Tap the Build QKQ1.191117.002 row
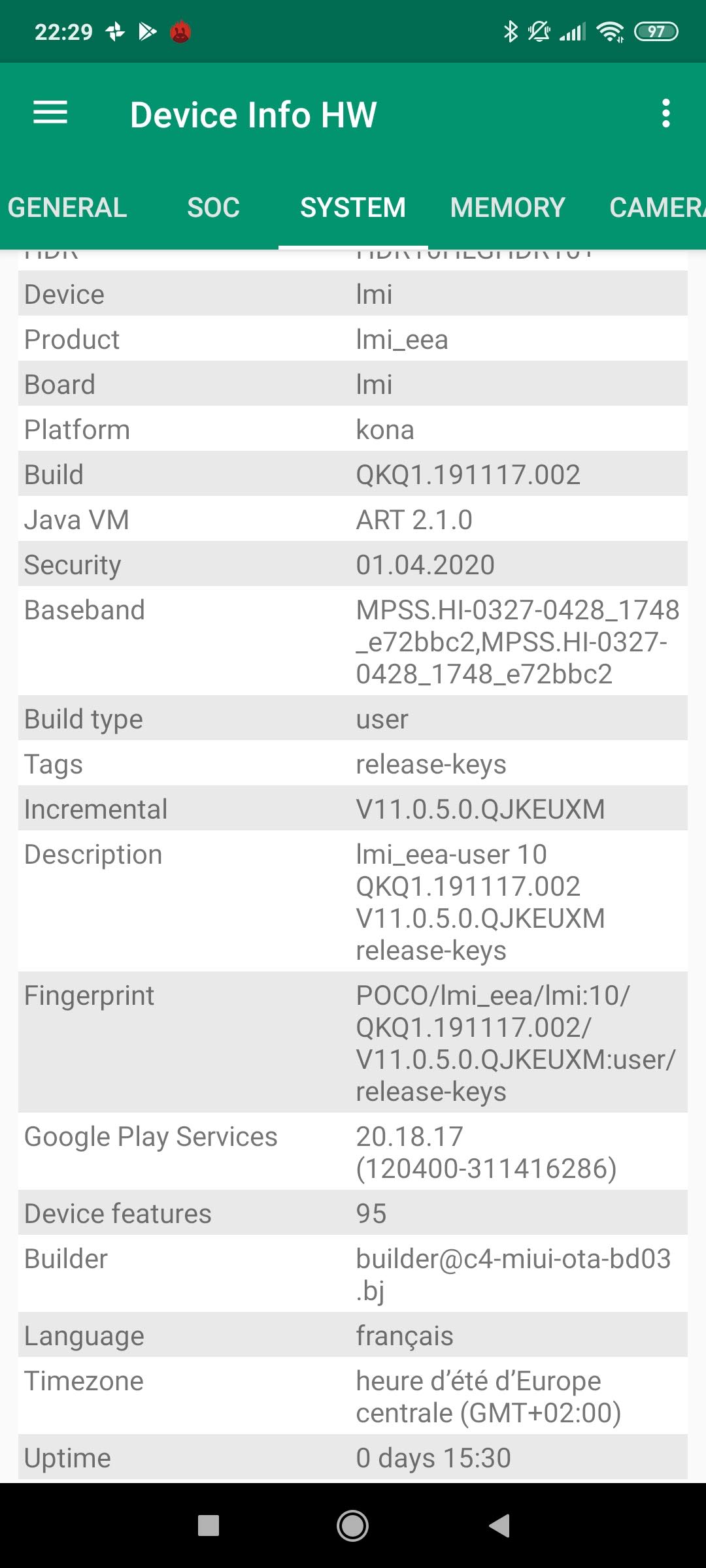The image size is (706, 1568). point(353,475)
